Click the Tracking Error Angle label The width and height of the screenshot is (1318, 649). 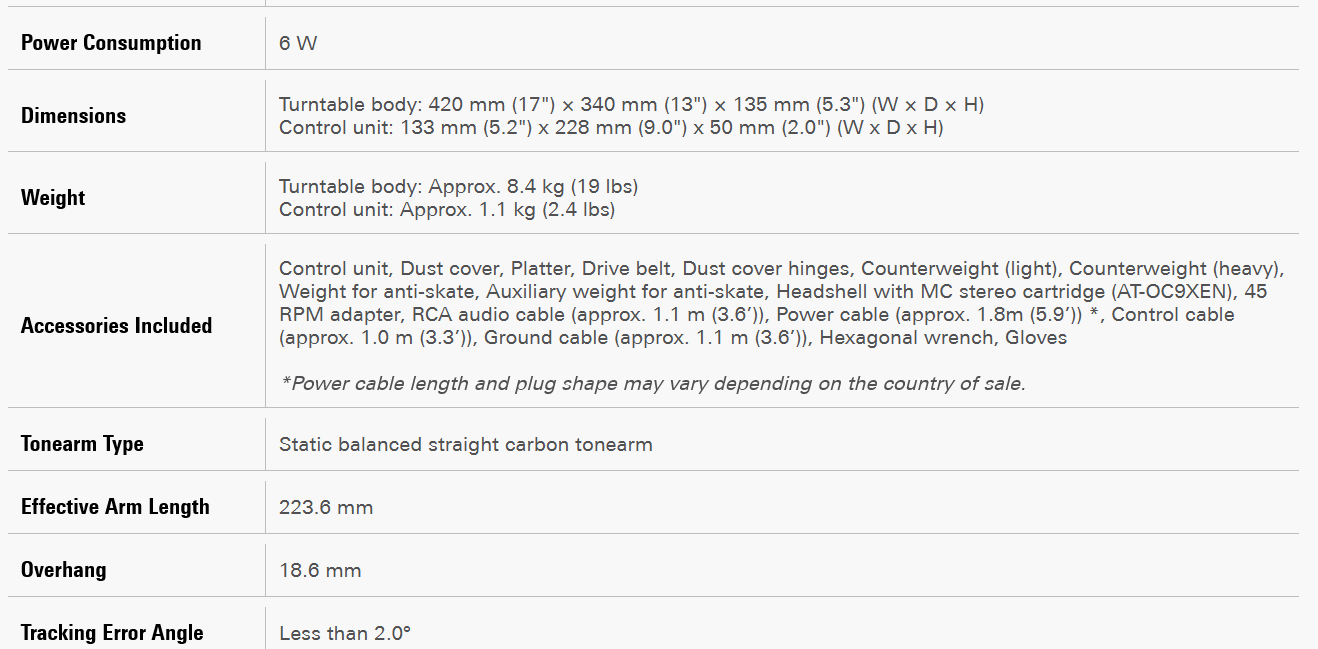click(112, 633)
